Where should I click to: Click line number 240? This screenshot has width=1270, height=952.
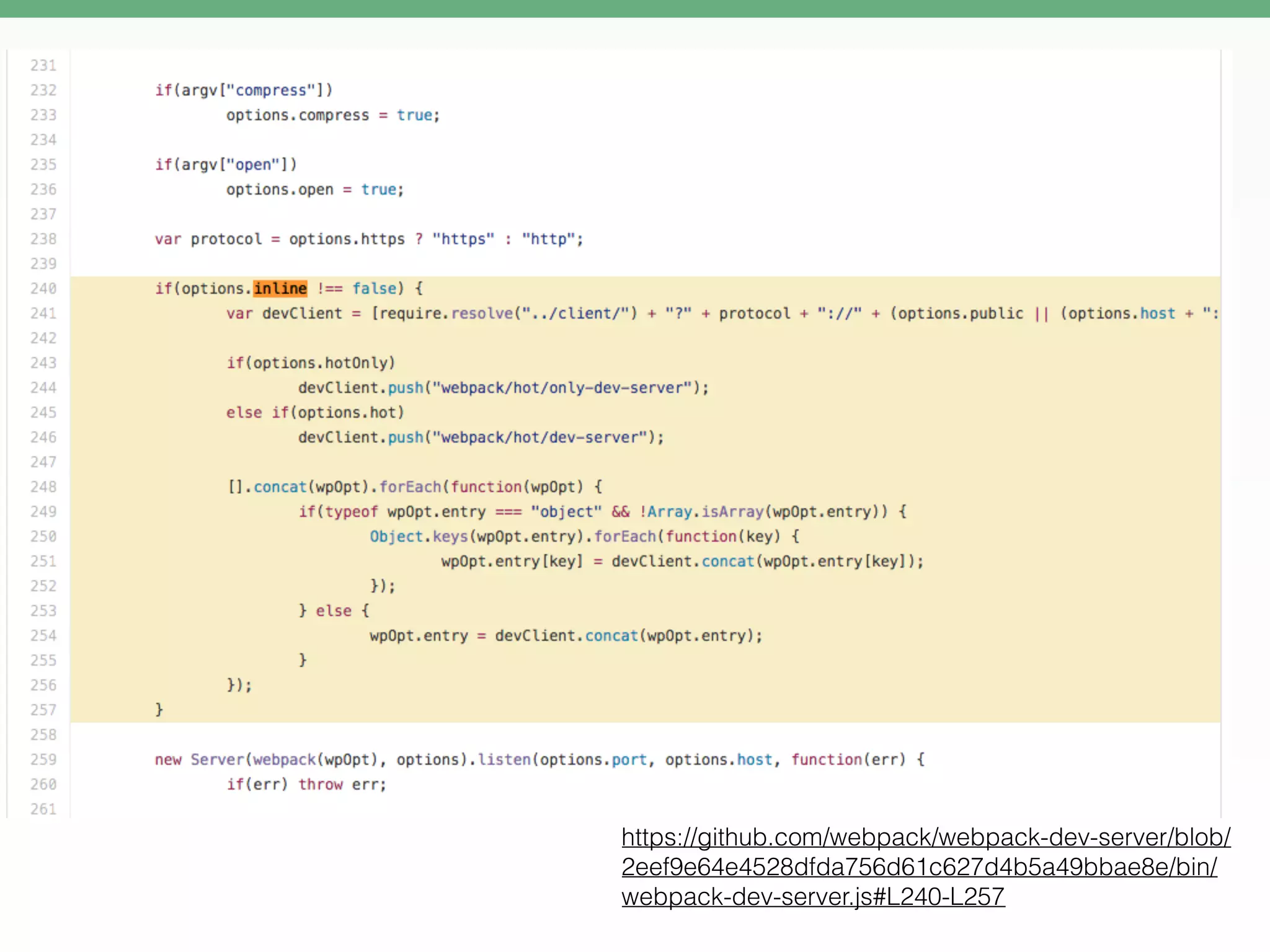(43, 289)
